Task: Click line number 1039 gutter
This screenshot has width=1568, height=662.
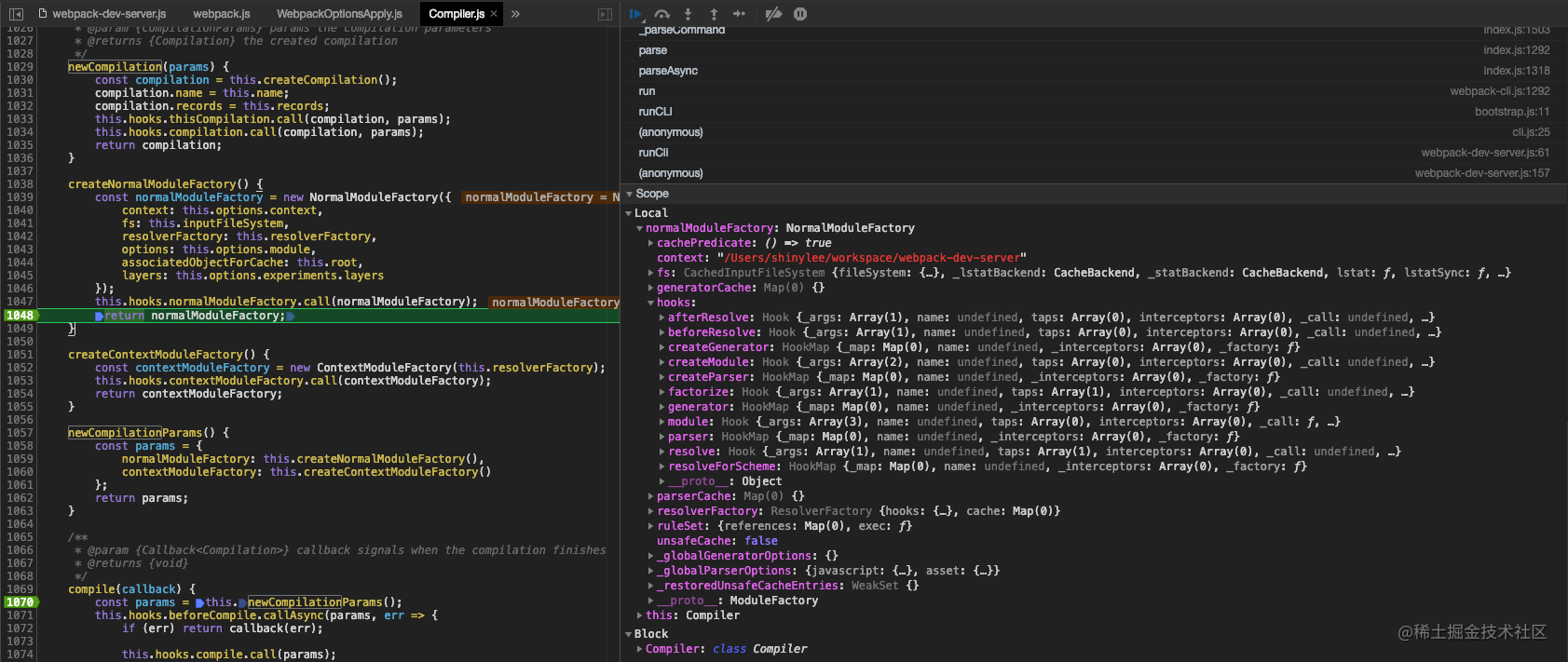Action: (20, 197)
